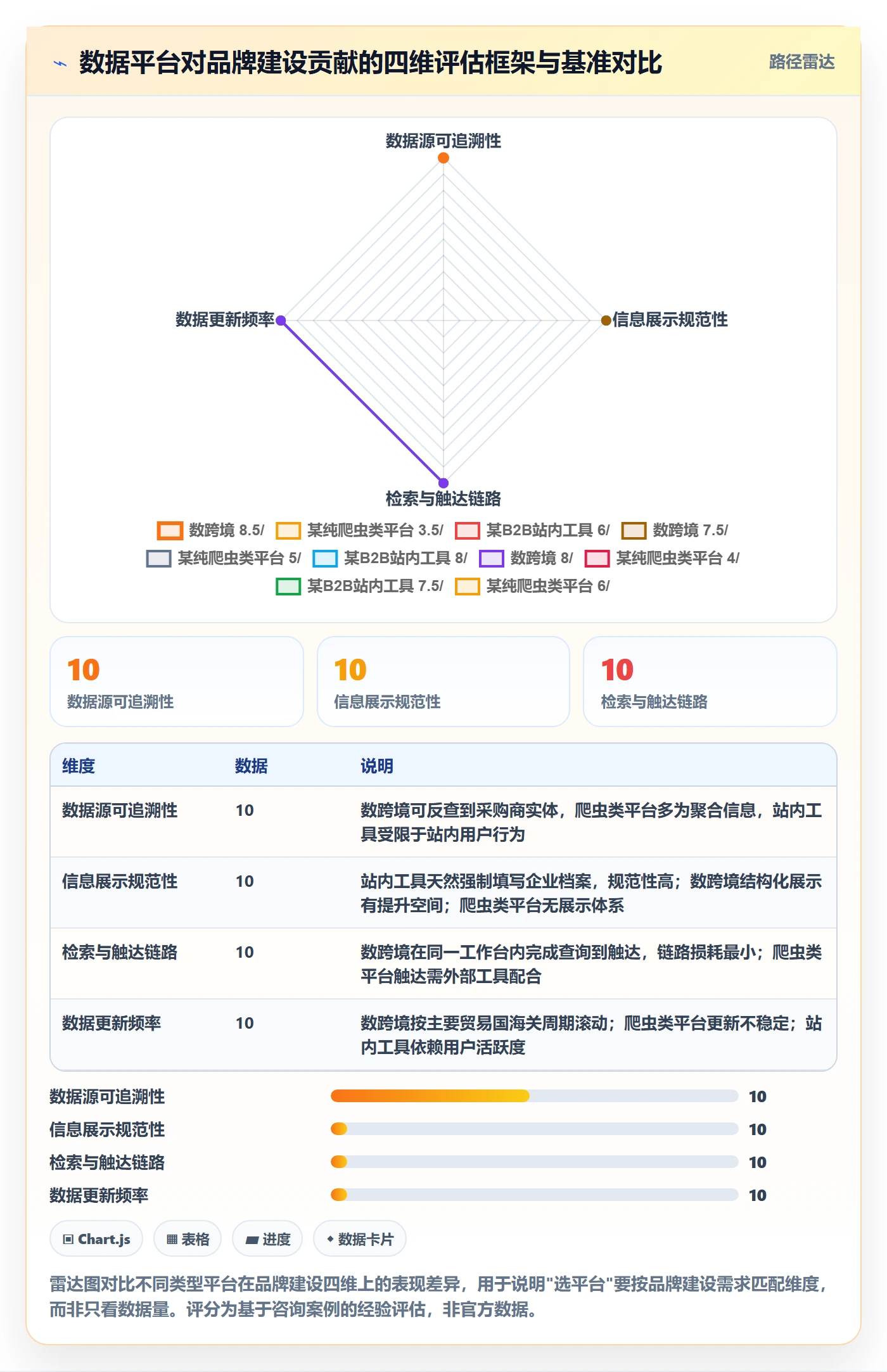Image resolution: width=887 pixels, height=1372 pixels.
Task: Click the 数据 table column header
Action: [252, 766]
